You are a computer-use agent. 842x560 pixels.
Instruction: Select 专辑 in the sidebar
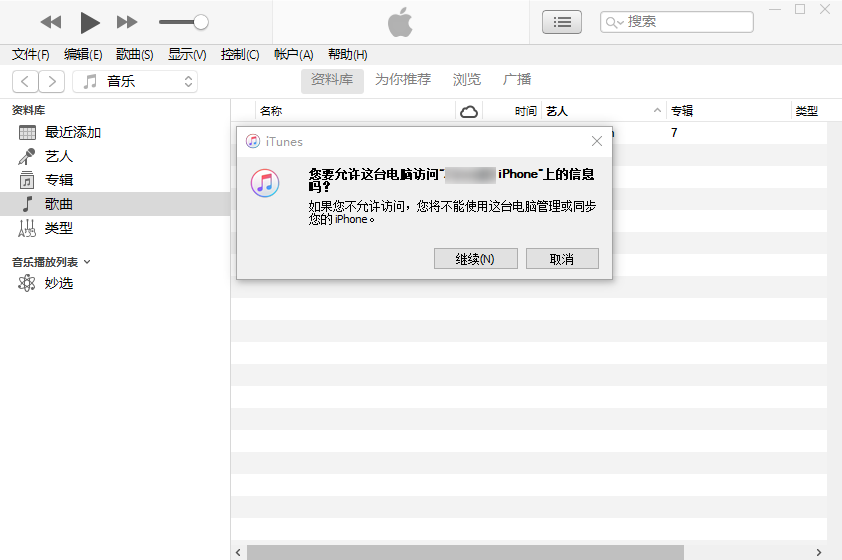click(x=115, y=180)
